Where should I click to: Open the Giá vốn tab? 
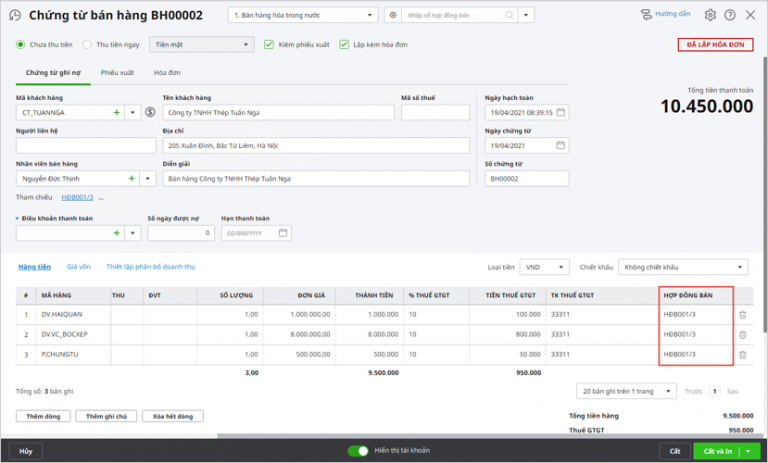(79, 267)
